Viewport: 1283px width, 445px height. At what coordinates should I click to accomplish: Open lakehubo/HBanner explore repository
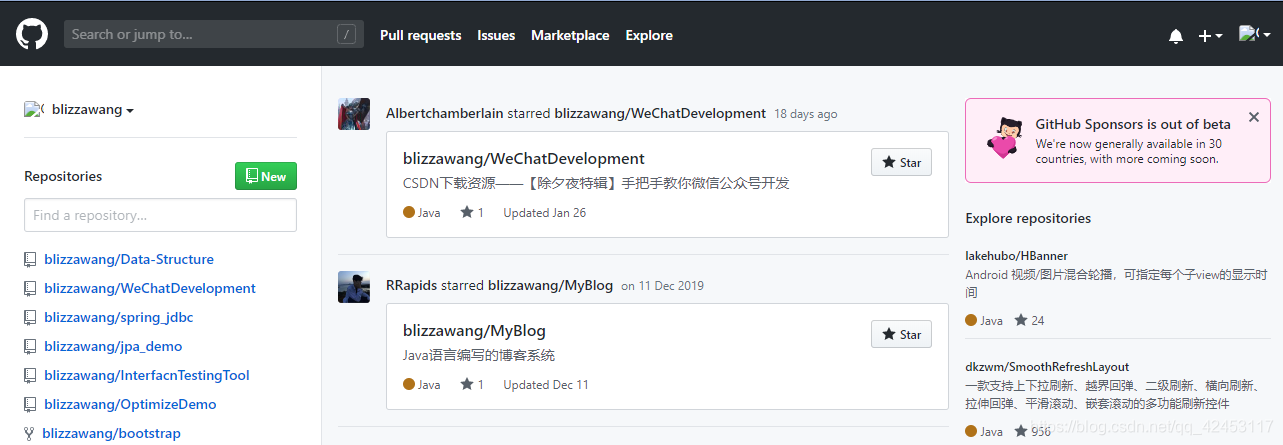tap(1016, 255)
